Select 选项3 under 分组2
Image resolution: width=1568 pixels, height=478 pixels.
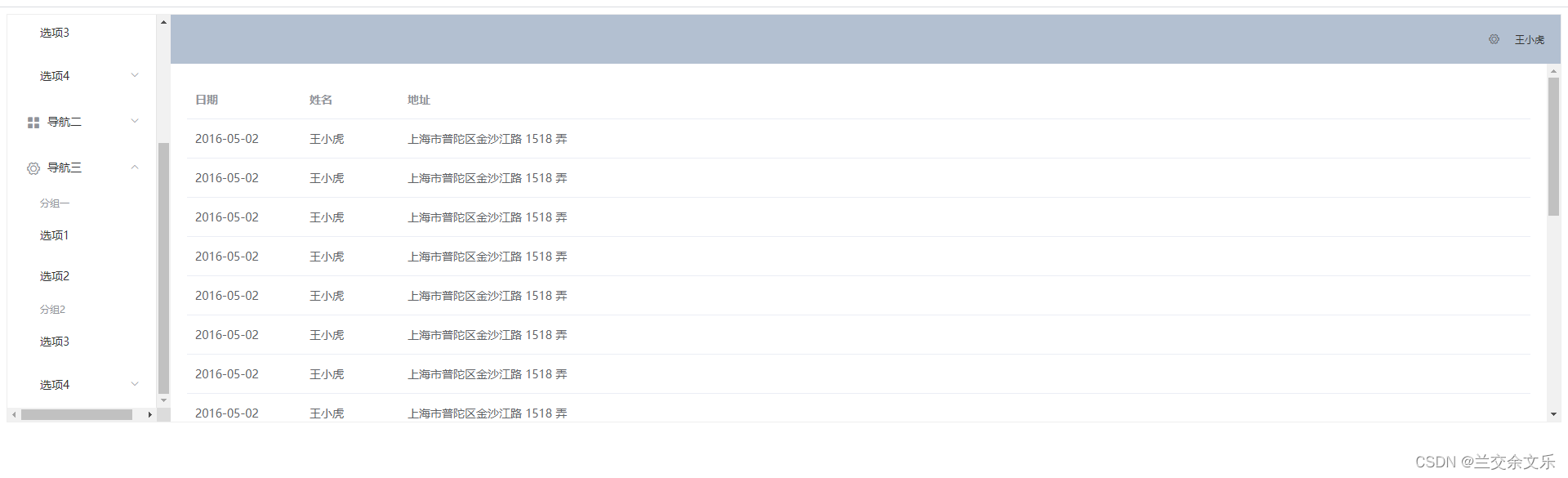[55, 342]
